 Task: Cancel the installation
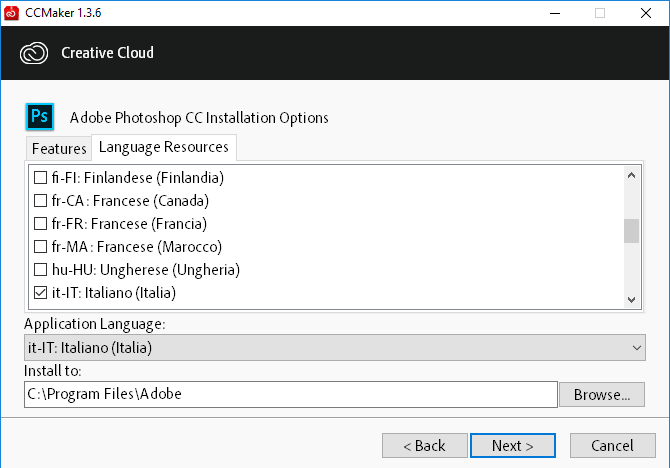(x=613, y=446)
